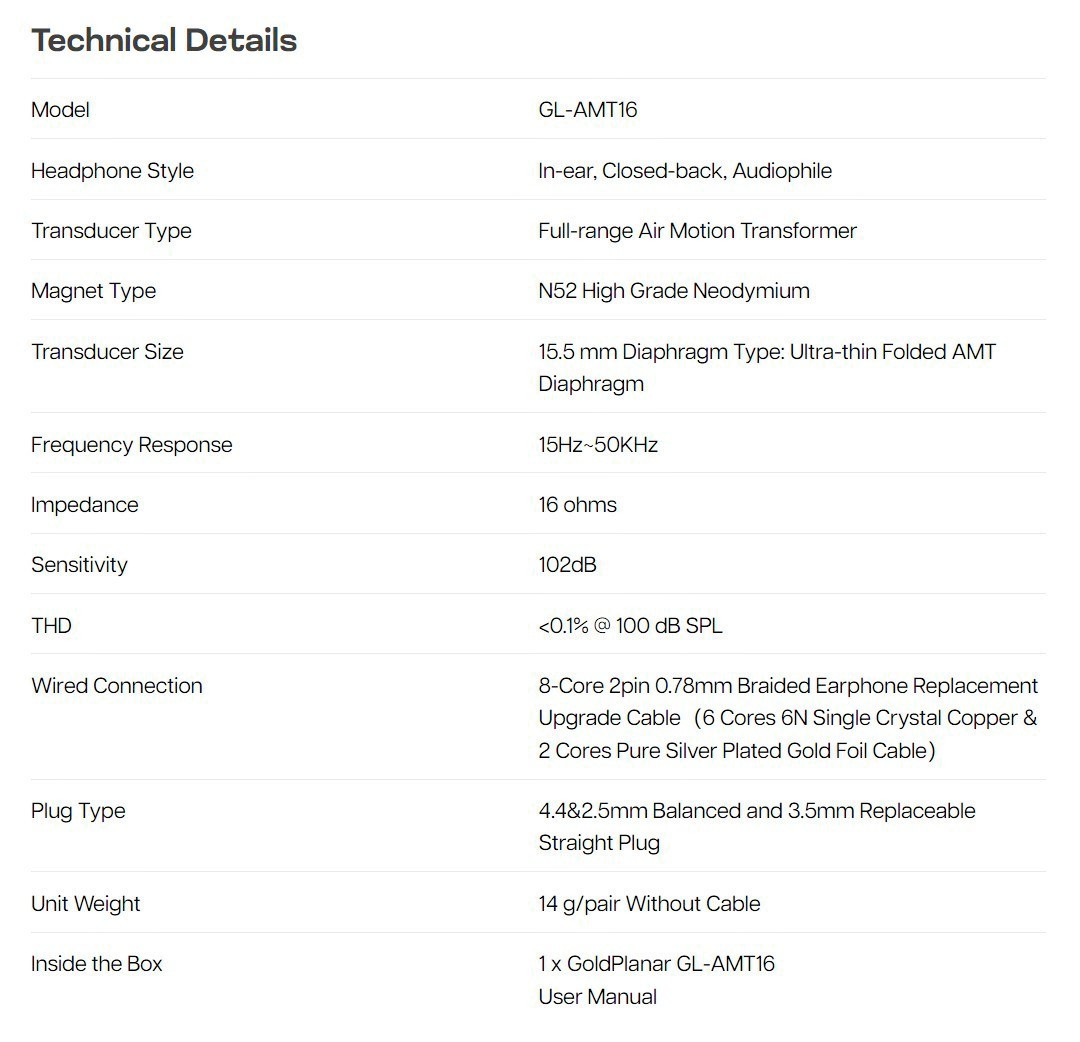The width and height of the screenshot is (1080, 1042).
Task: Select the Headphone Style row label
Action: tap(112, 171)
